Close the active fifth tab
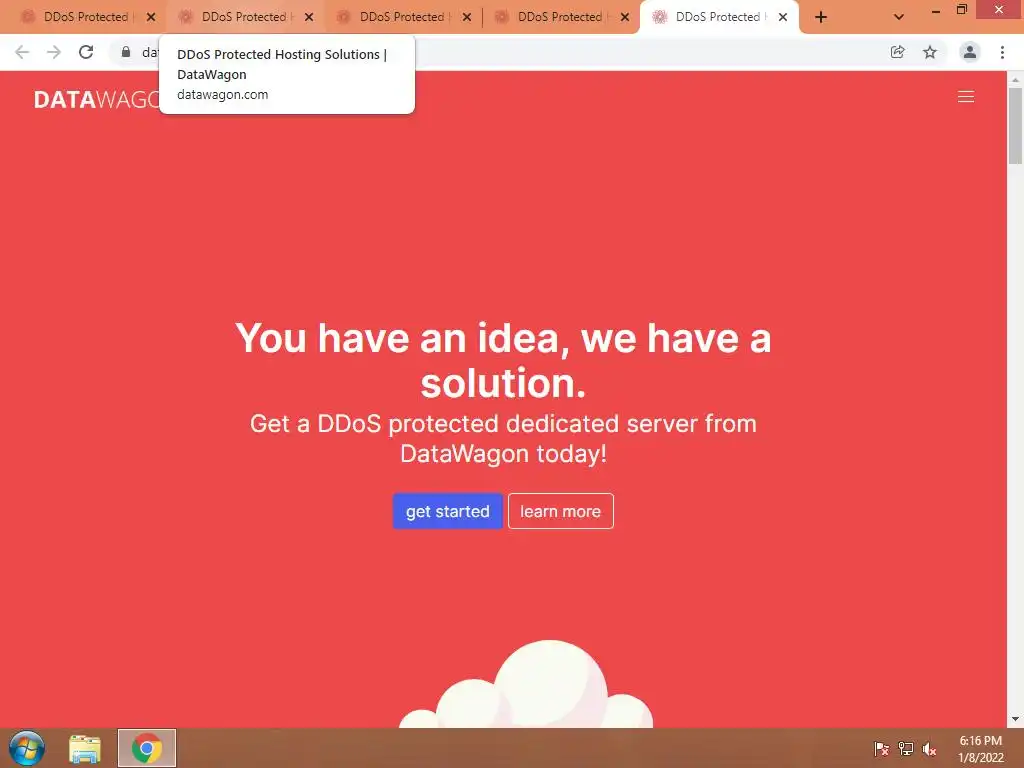The image size is (1024, 768). coord(783,17)
